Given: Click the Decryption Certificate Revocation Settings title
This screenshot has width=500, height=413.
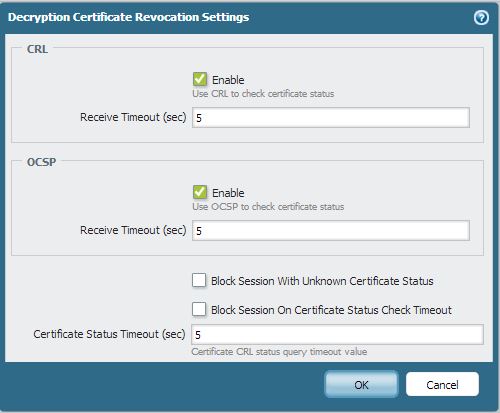Looking at the screenshot, I should click(128, 17).
